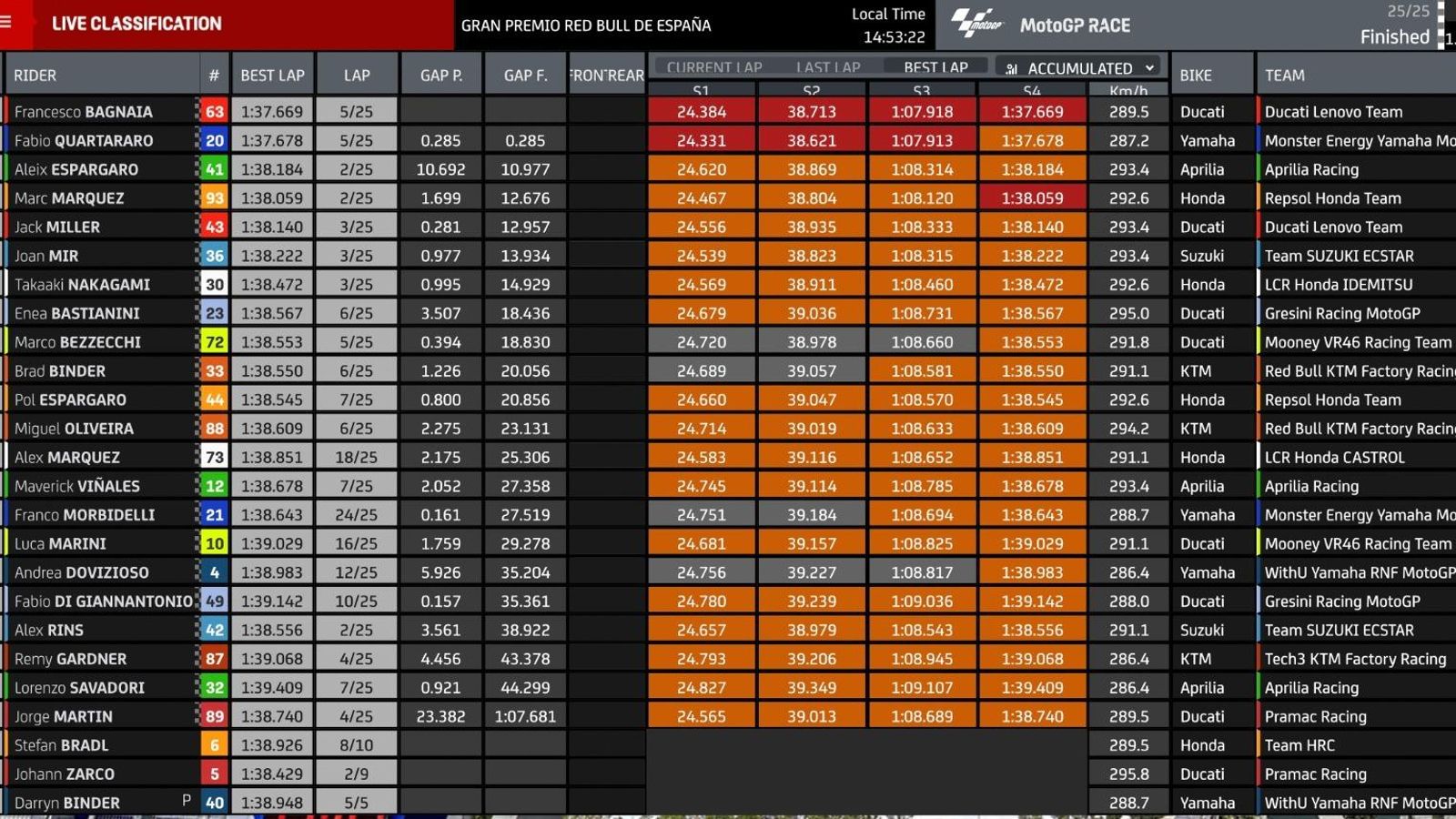Click Bezzecchi's yellow number 72 badge
Viewport: 1456px width, 819px height.
(214, 342)
